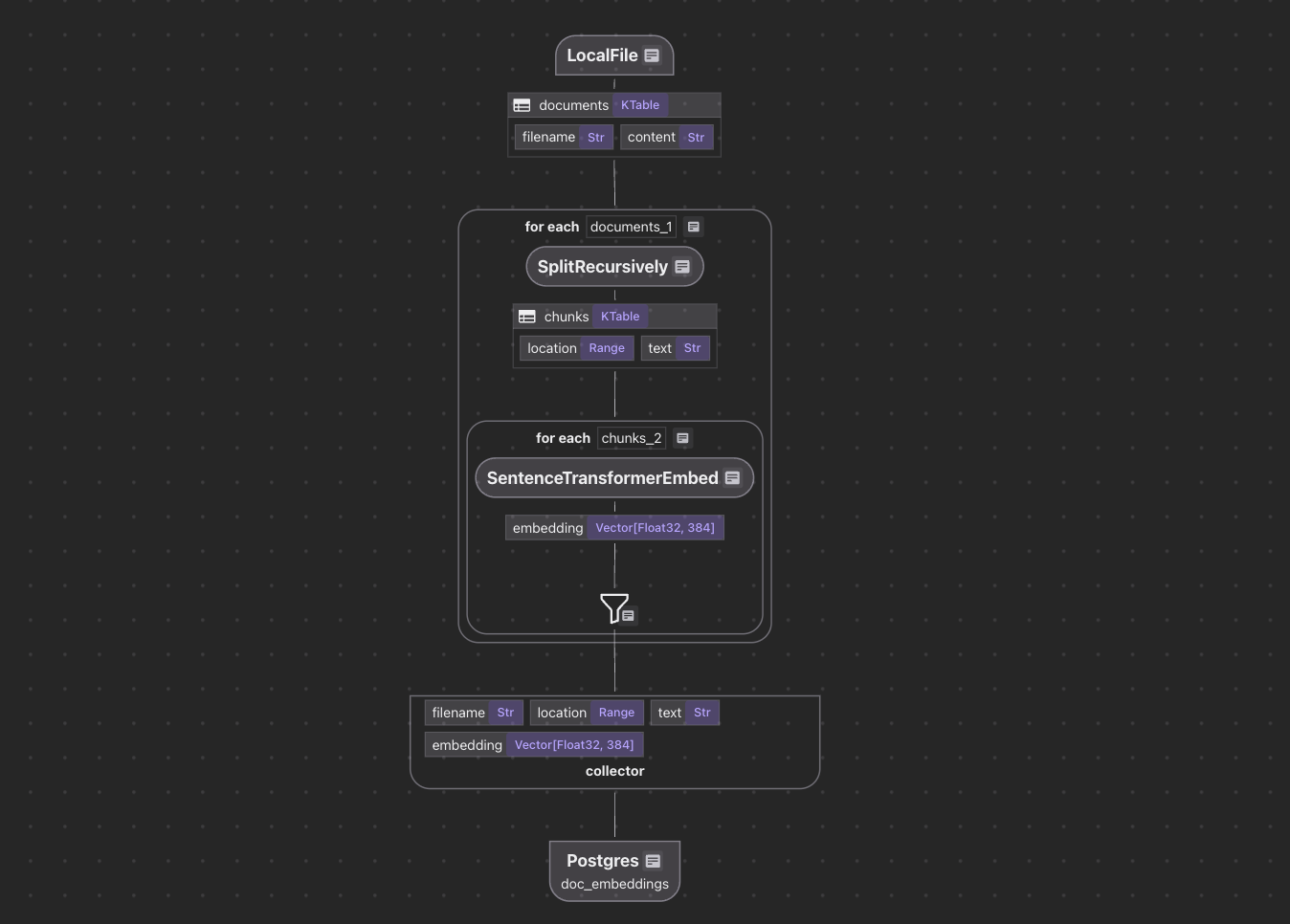The height and width of the screenshot is (924, 1290).
Task: Select the documents_1 scope label
Action: click(x=631, y=227)
